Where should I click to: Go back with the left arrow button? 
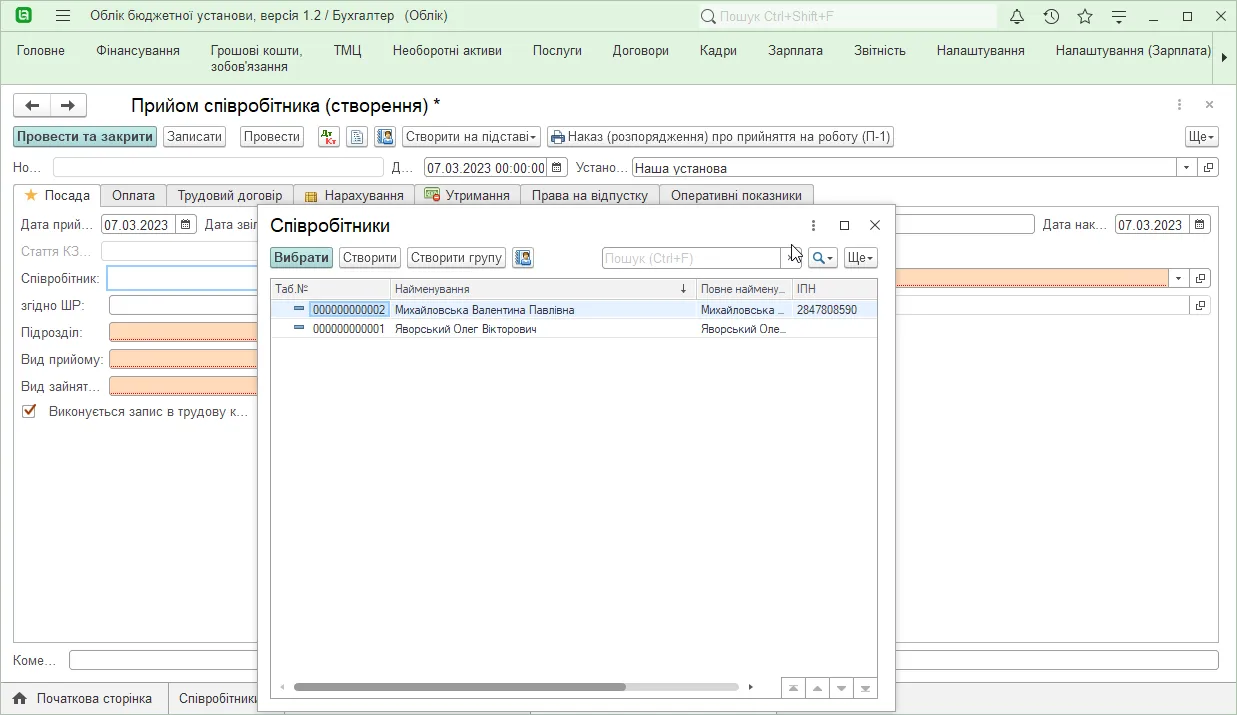(32, 105)
